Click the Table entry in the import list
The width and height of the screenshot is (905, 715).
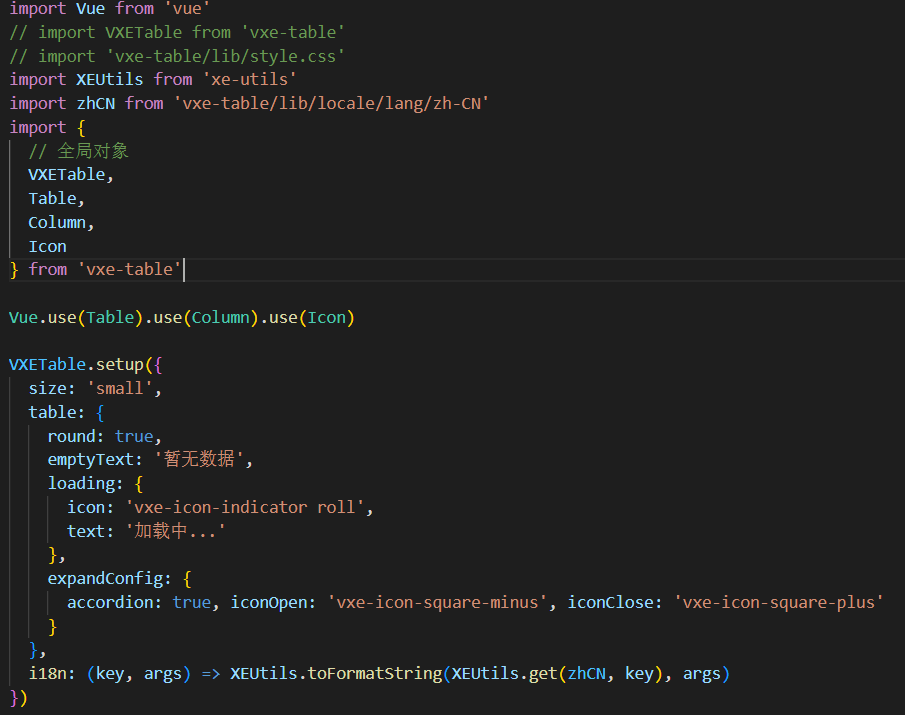50,198
